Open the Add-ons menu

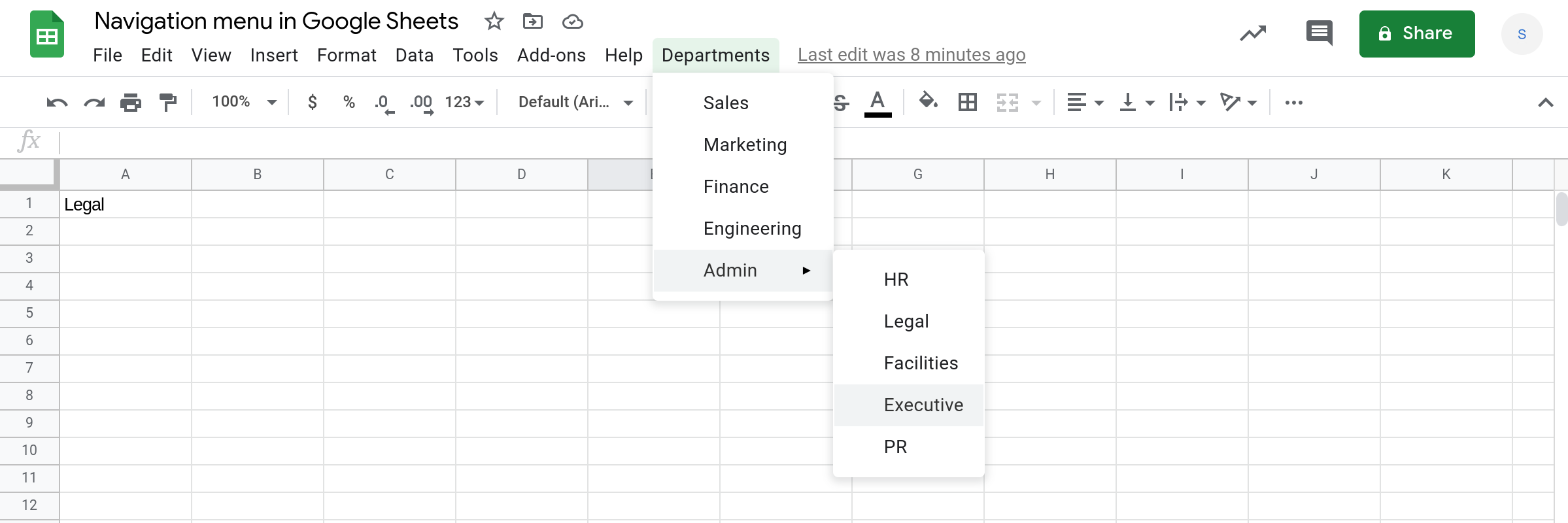click(551, 55)
